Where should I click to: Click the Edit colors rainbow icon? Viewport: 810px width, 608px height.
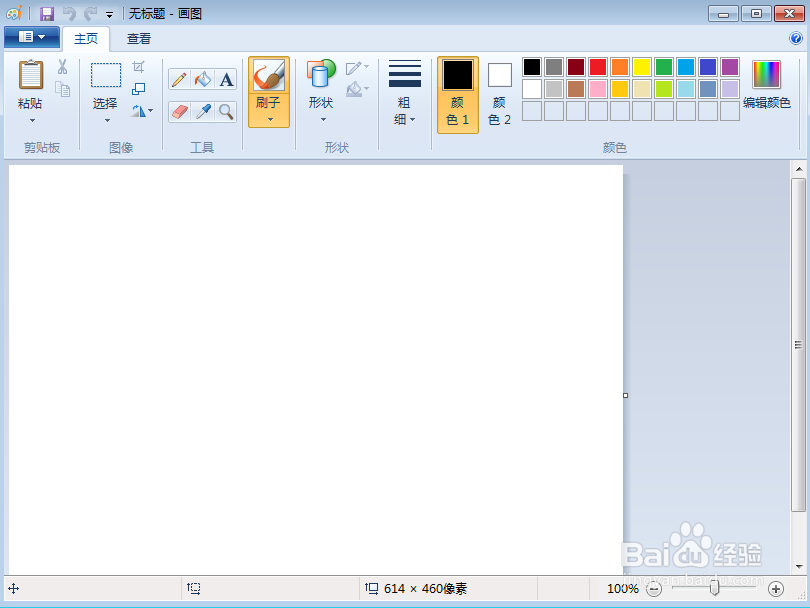(766, 74)
